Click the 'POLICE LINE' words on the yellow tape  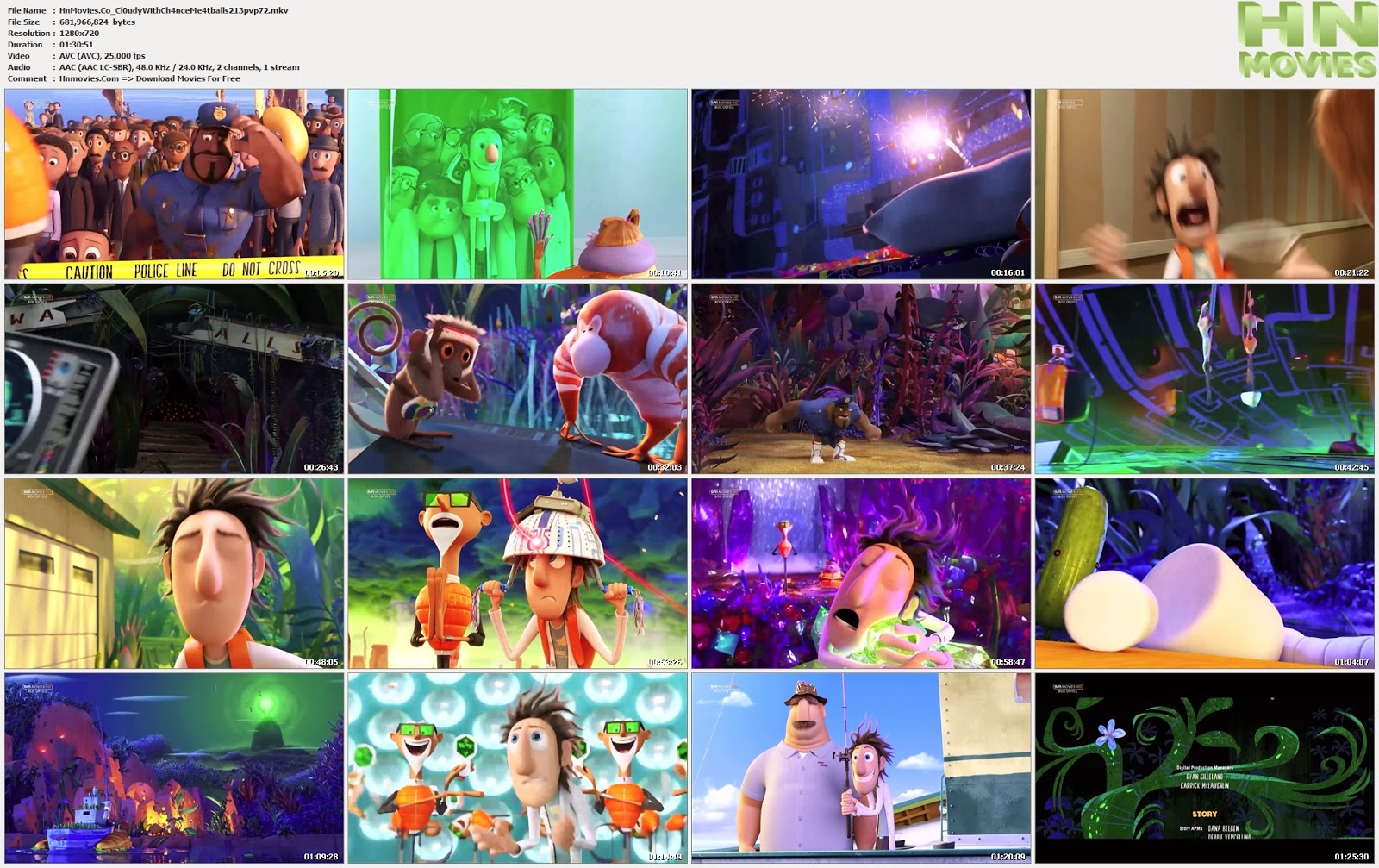tap(165, 271)
